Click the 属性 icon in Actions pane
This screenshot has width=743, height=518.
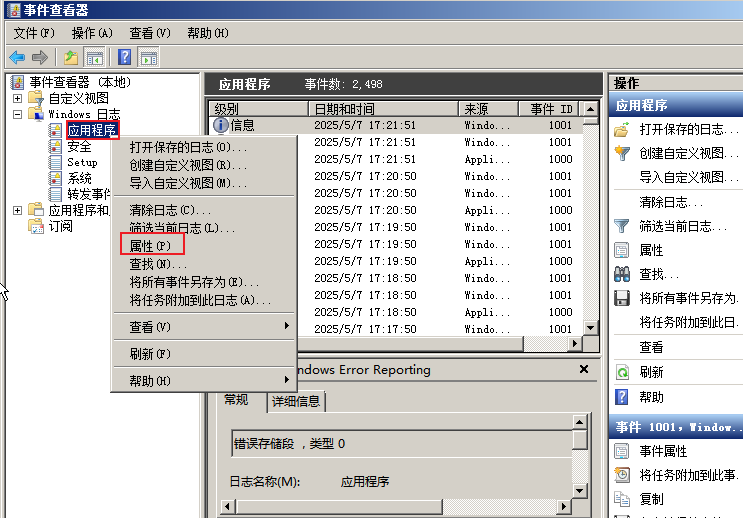coord(622,250)
